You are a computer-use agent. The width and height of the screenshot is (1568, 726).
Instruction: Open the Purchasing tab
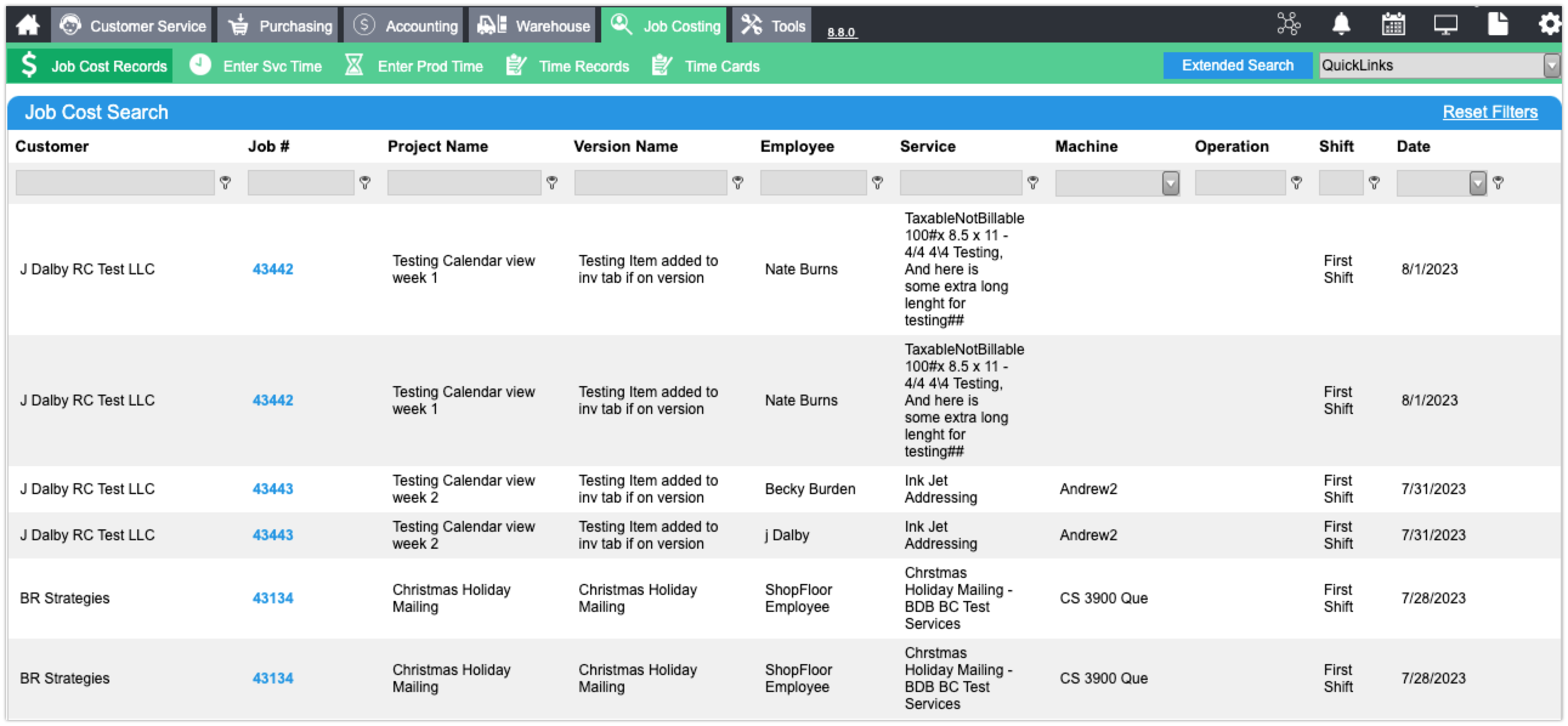[x=278, y=25]
